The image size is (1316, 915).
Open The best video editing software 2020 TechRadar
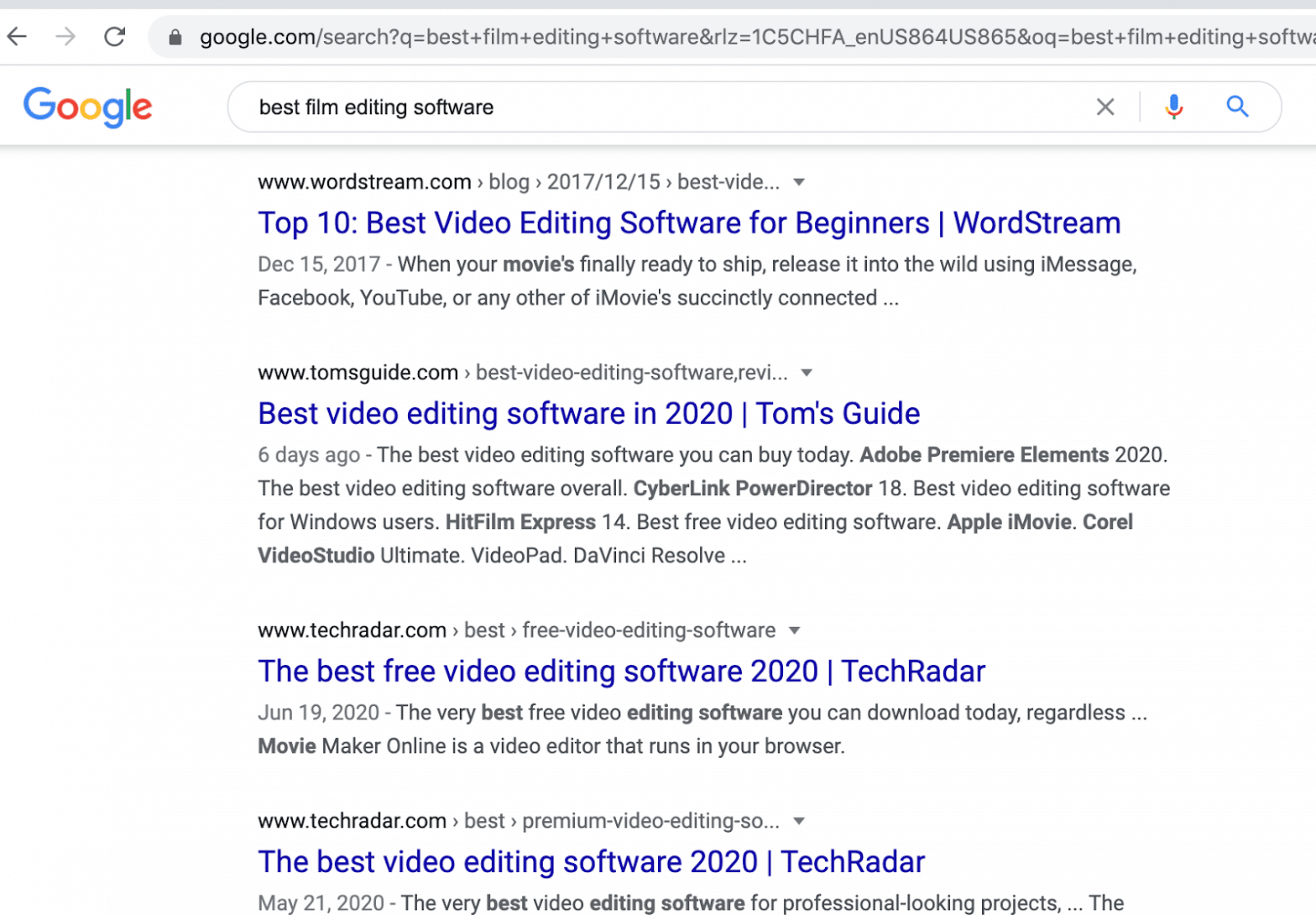[x=591, y=862]
